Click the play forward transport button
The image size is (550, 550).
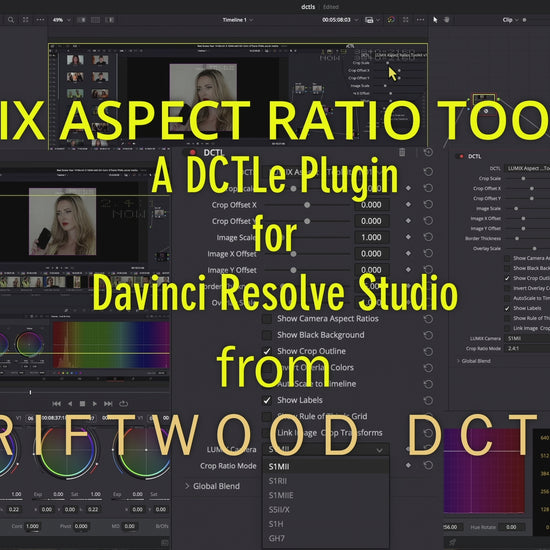coord(95,404)
